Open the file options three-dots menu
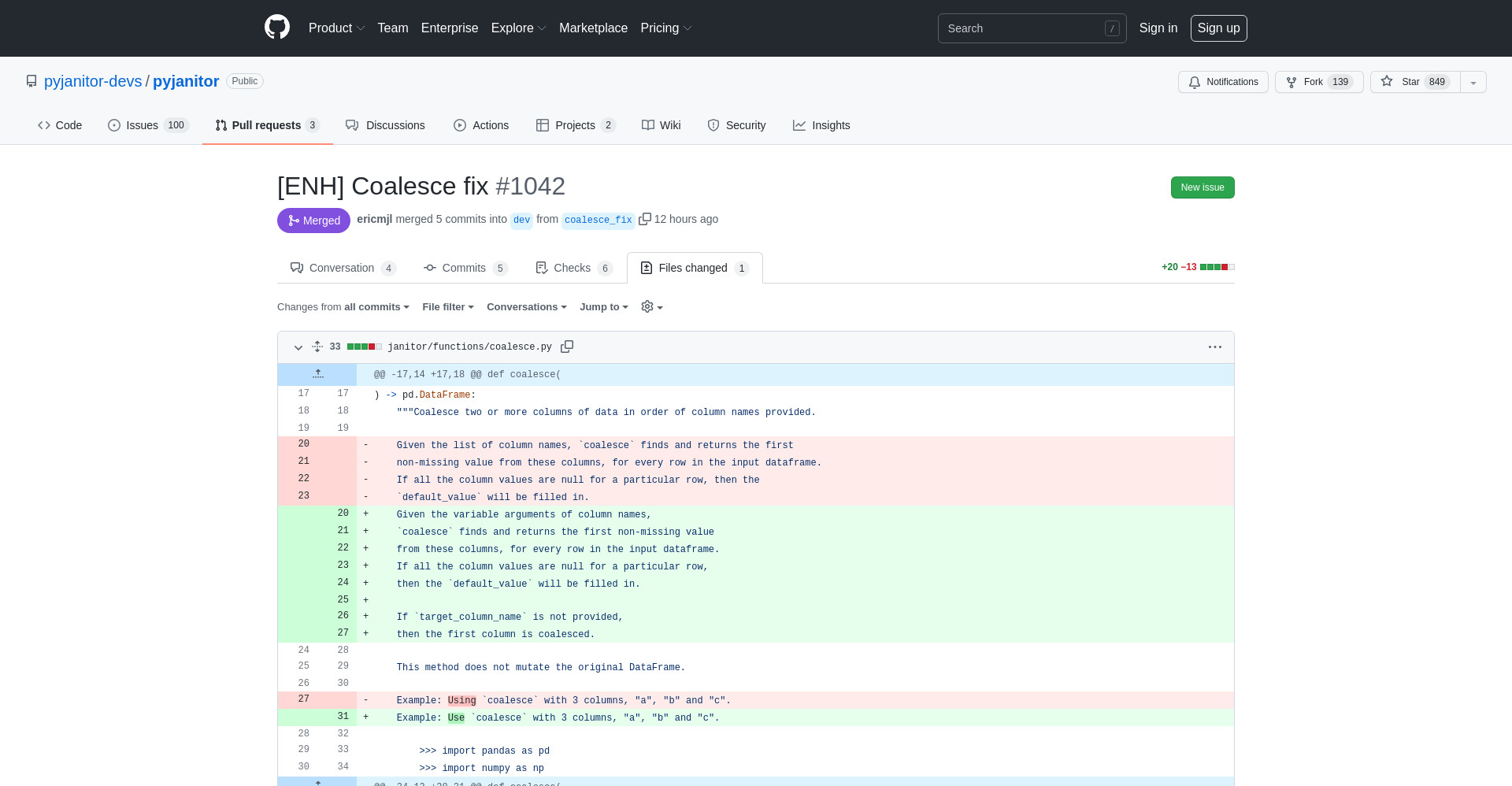Screen dimensions: 1512x786 tap(1215, 347)
